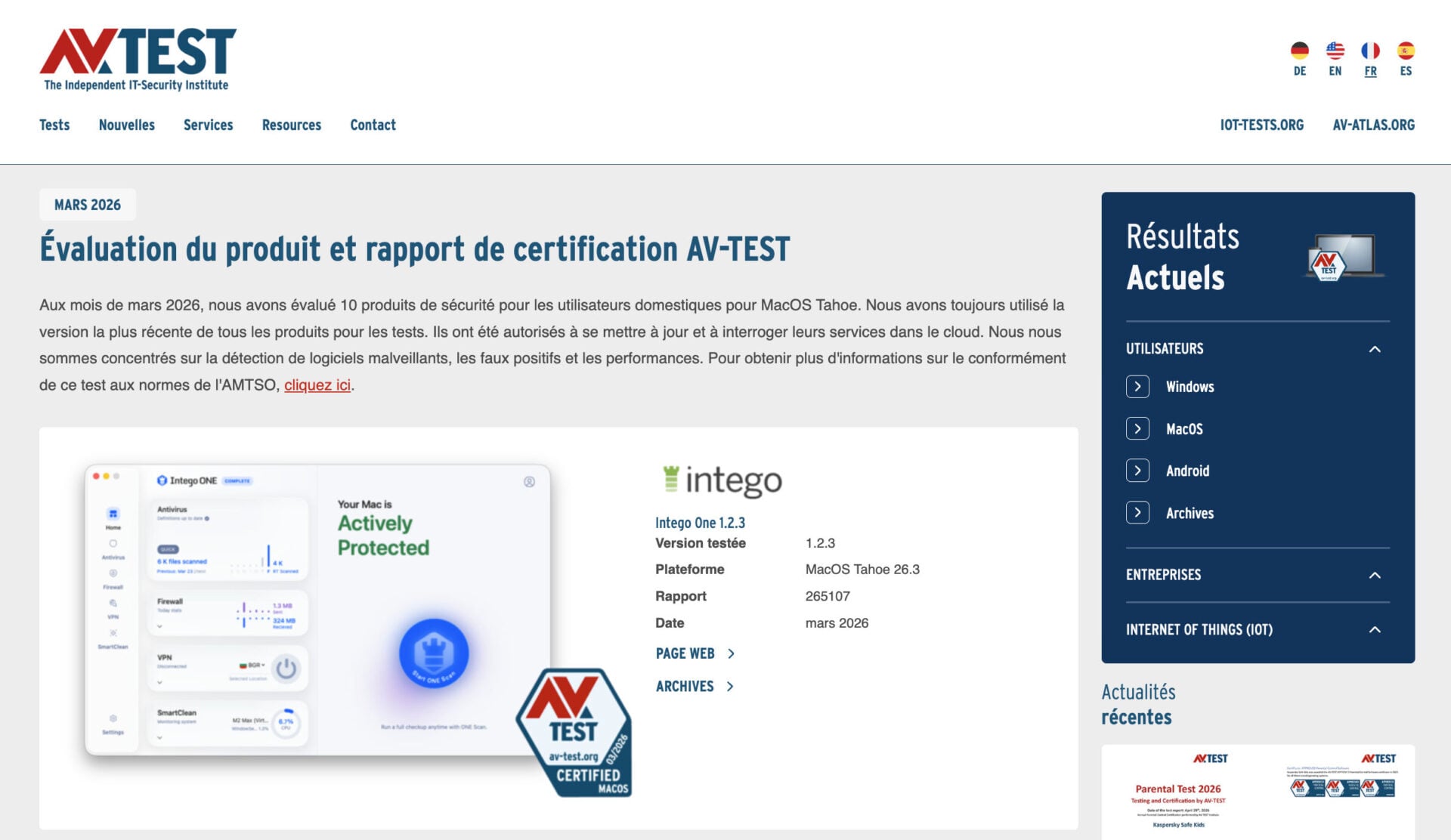Screen dimensions: 1451x840
Task: Click the arrow box beside Android
Action: pyautogui.click(x=1137, y=471)
